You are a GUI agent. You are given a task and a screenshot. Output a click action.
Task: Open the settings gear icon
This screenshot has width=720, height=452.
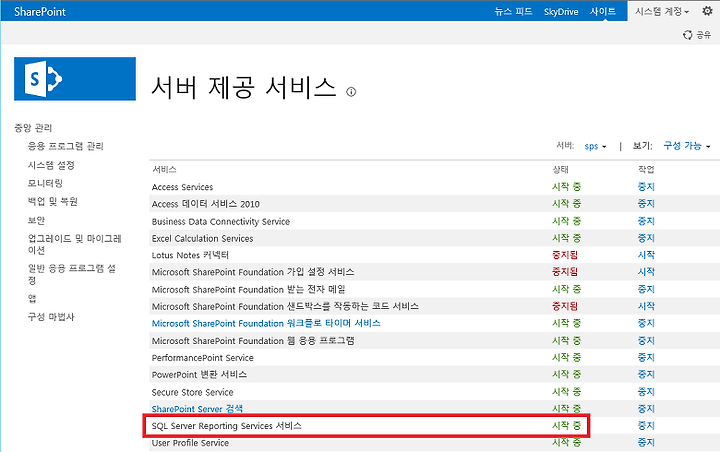pos(707,11)
